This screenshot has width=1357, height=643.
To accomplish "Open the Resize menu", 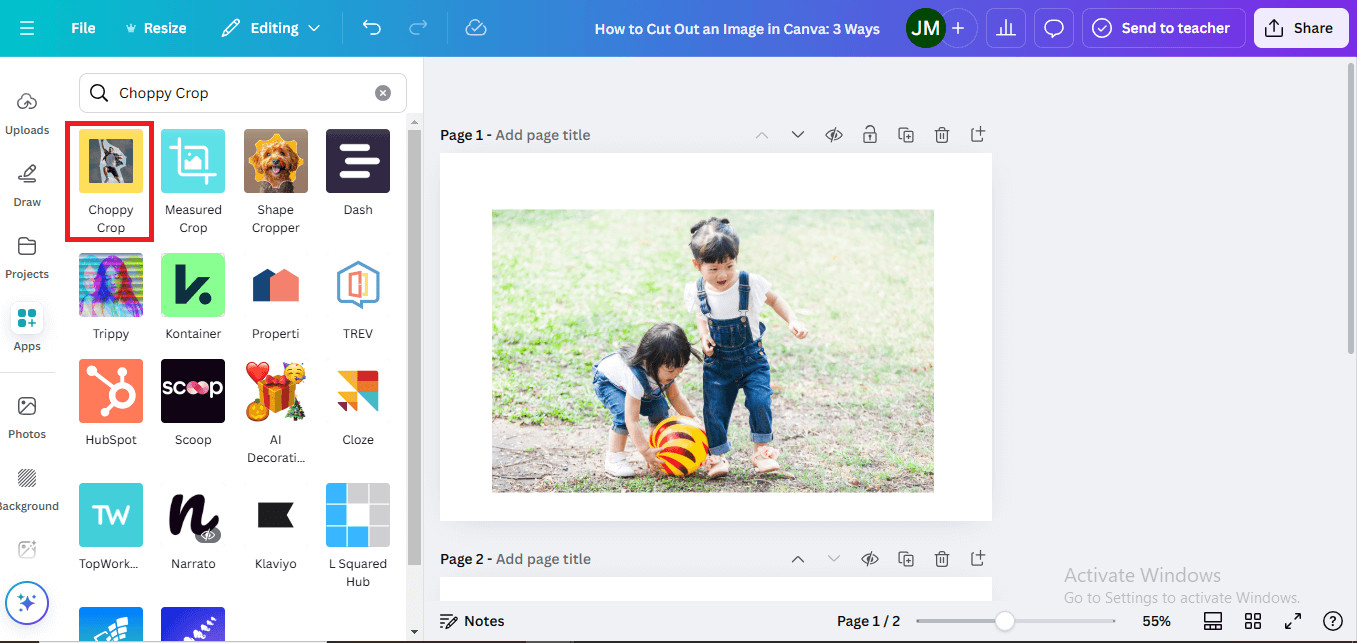I will tap(155, 28).
